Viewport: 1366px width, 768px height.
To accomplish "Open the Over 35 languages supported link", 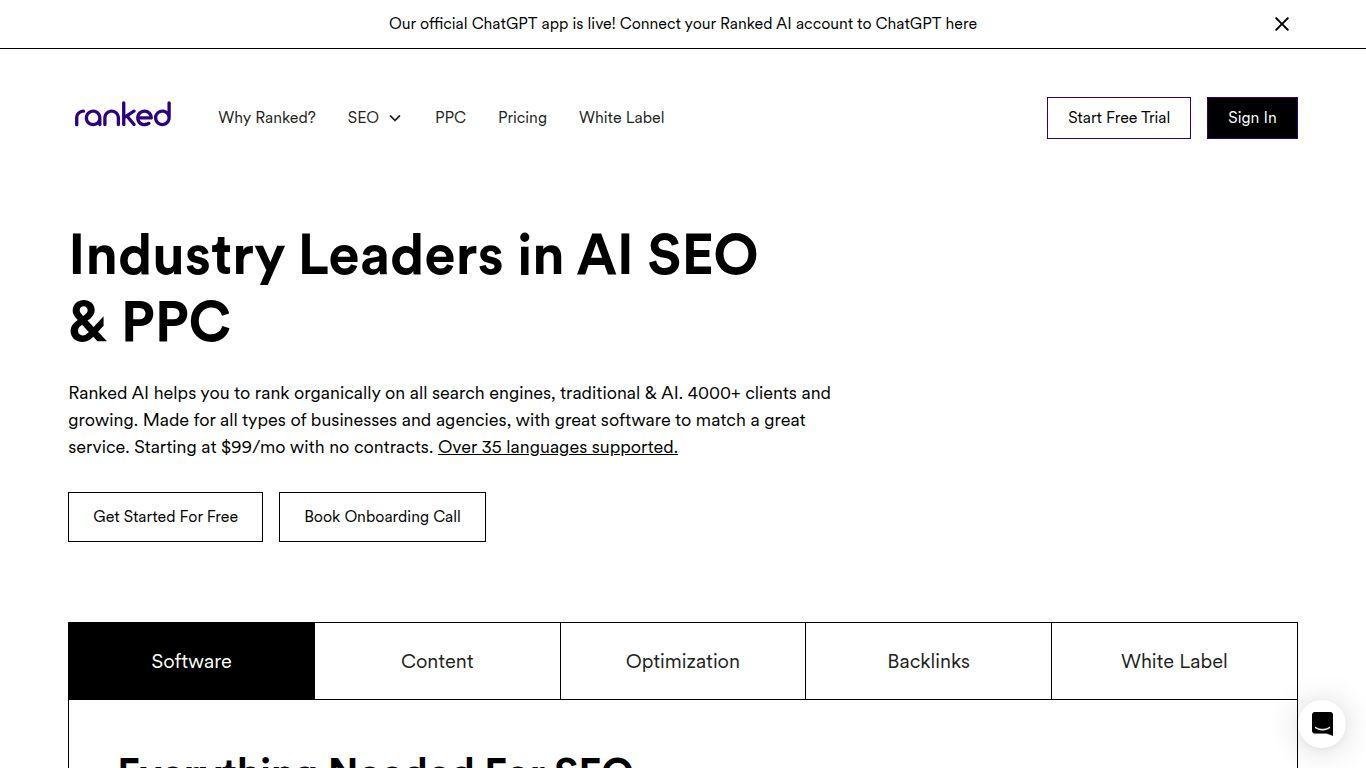I will tap(557, 447).
